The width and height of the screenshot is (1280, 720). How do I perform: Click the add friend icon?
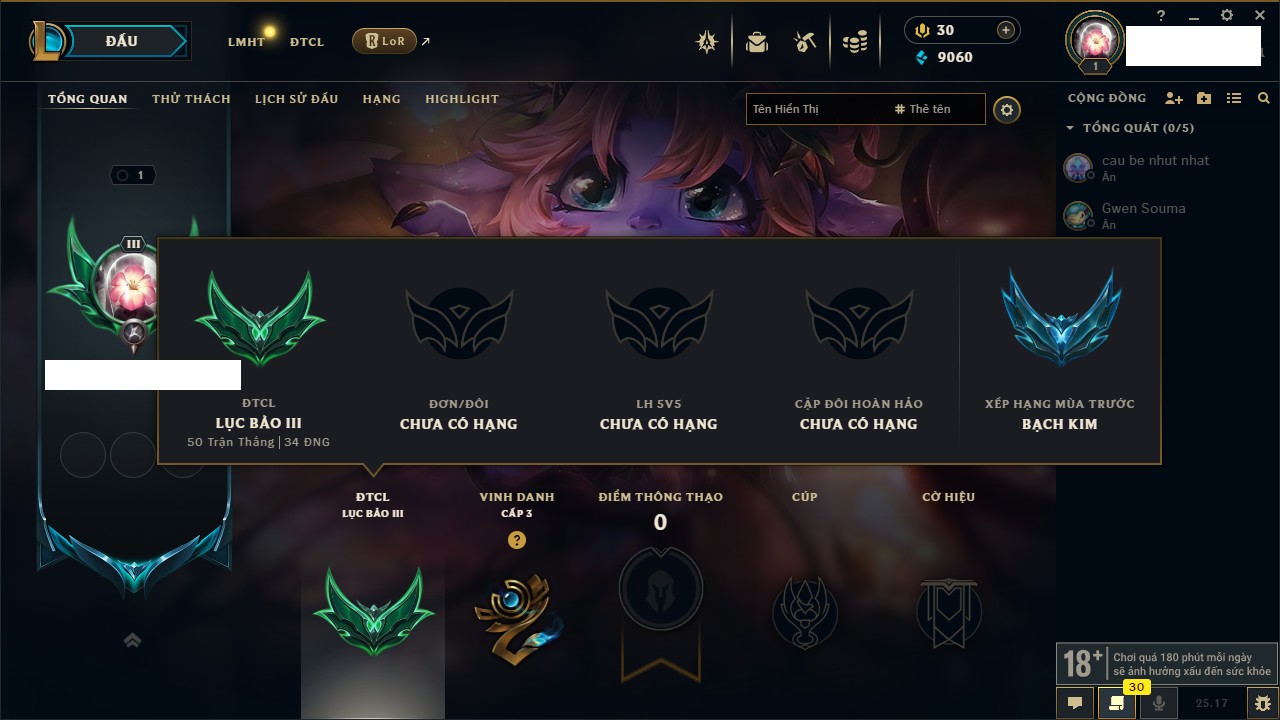coord(1174,98)
